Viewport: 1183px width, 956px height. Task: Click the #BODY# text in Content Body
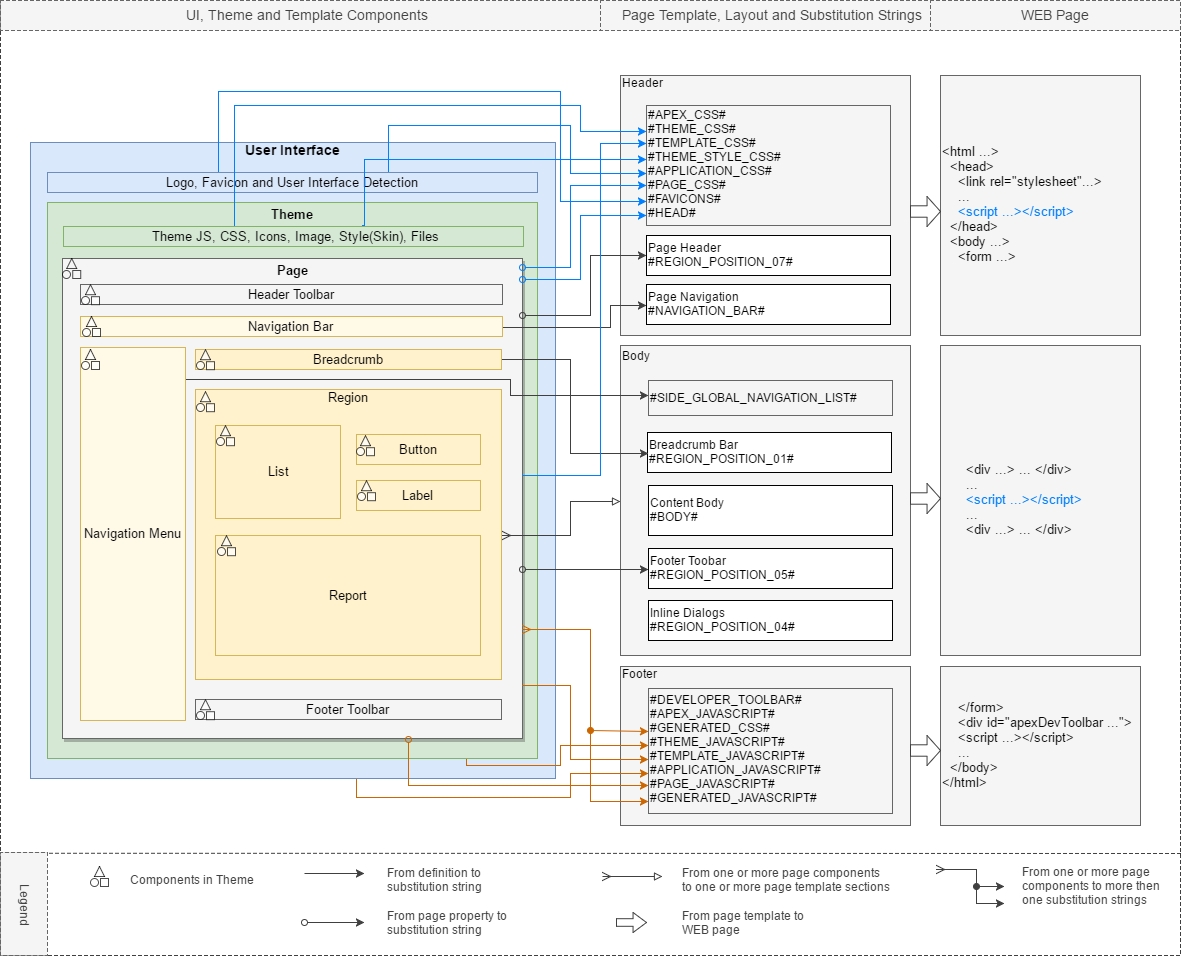coord(674,517)
